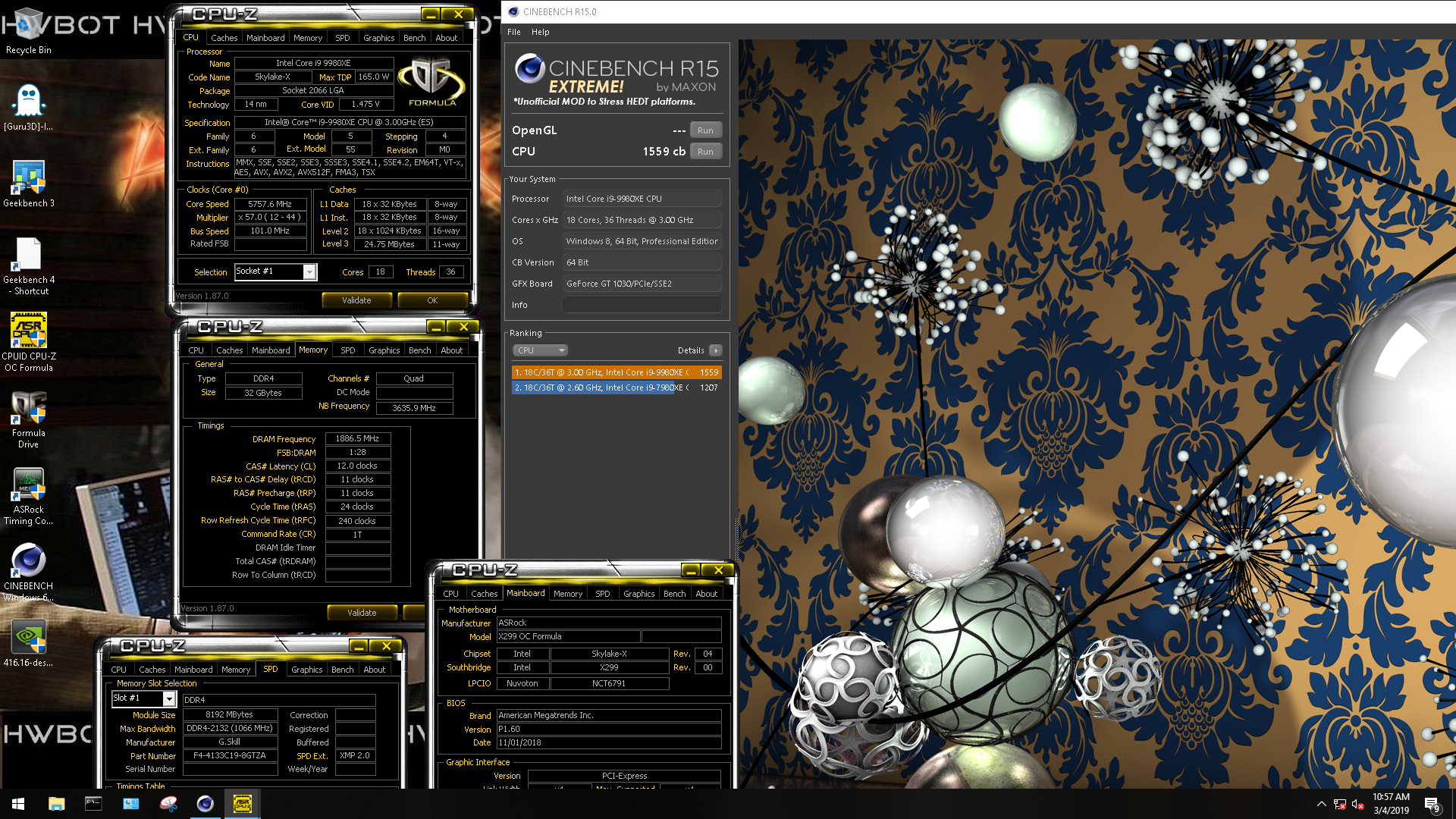This screenshot has width=1456, height=819.
Task: Click the F4-4133C19-8GTZA part number
Action: (x=230, y=756)
